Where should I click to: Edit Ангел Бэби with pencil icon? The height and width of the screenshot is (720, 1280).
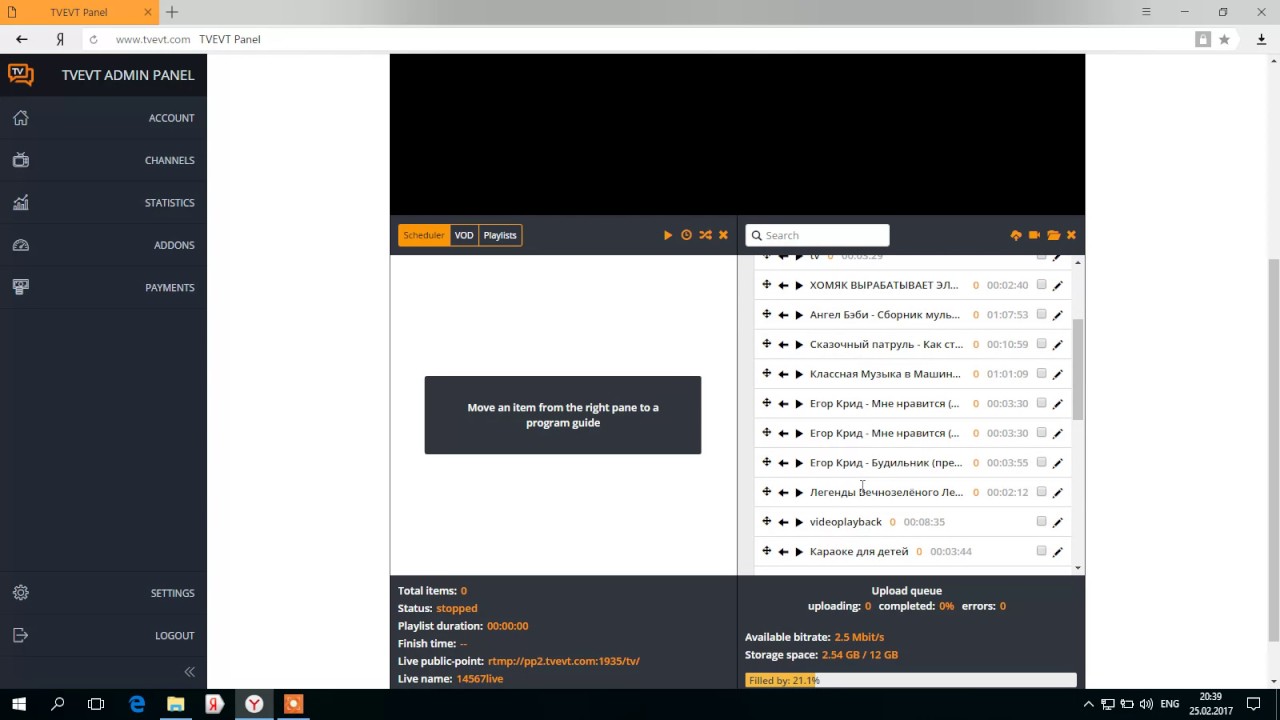1058,315
